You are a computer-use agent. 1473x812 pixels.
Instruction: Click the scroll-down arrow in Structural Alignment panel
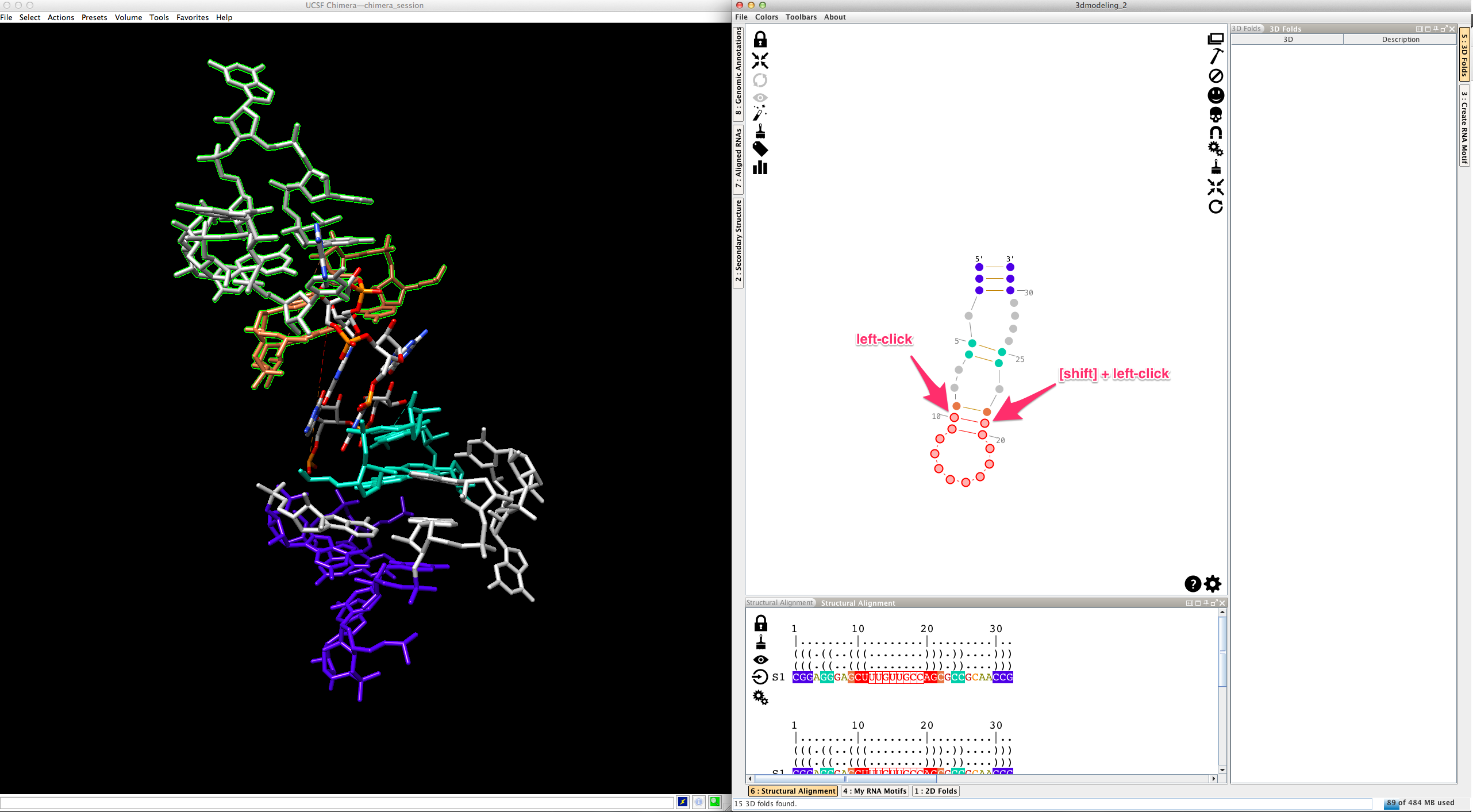pyautogui.click(x=1222, y=769)
